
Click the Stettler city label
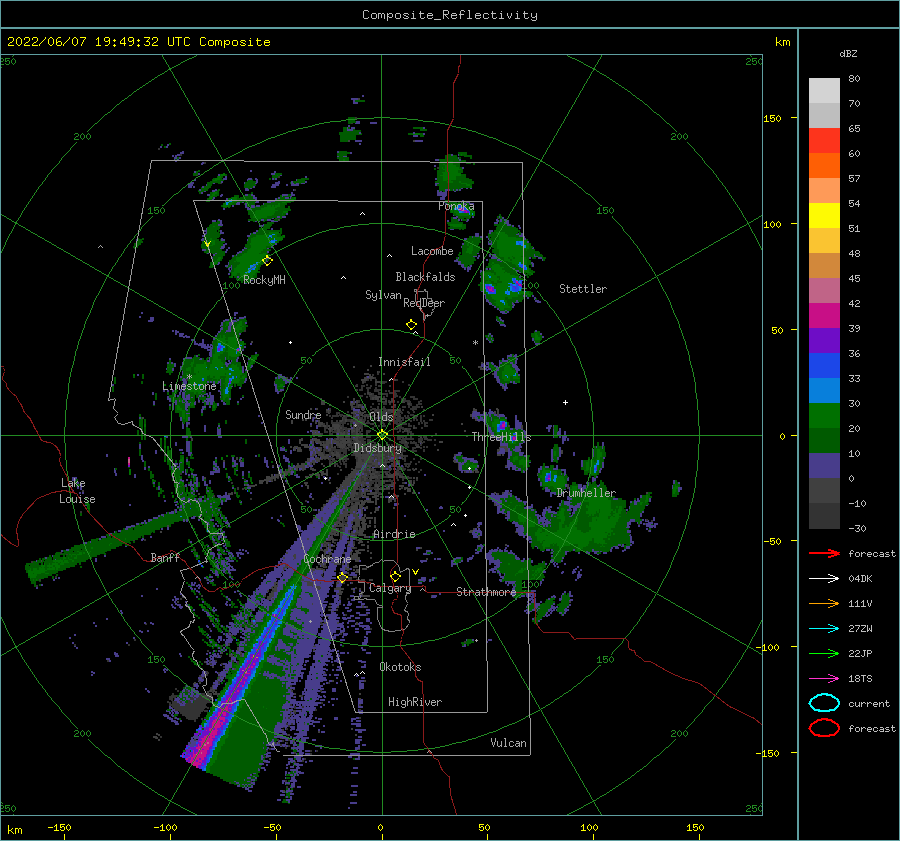(583, 289)
